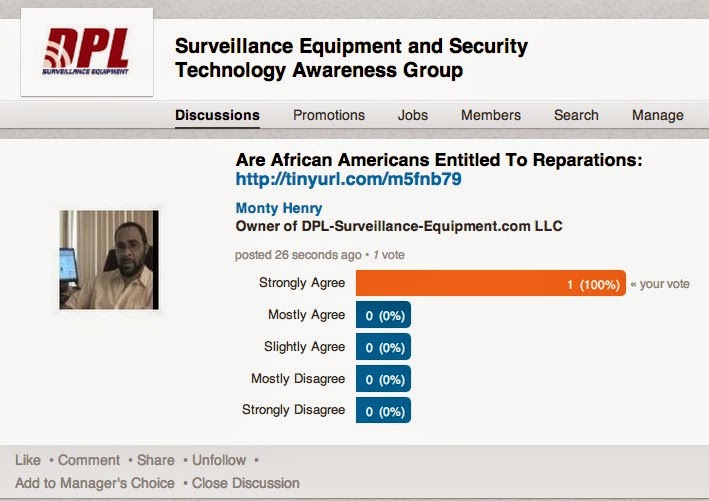This screenshot has width=709, height=501.
Task: Open the Discussions tab
Action: (217, 115)
